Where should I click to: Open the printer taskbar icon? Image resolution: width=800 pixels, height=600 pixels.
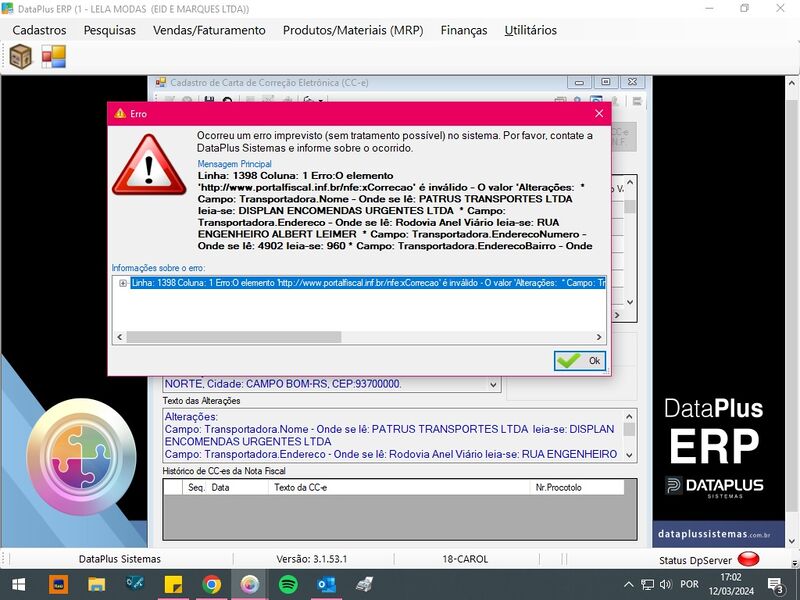coord(364,585)
